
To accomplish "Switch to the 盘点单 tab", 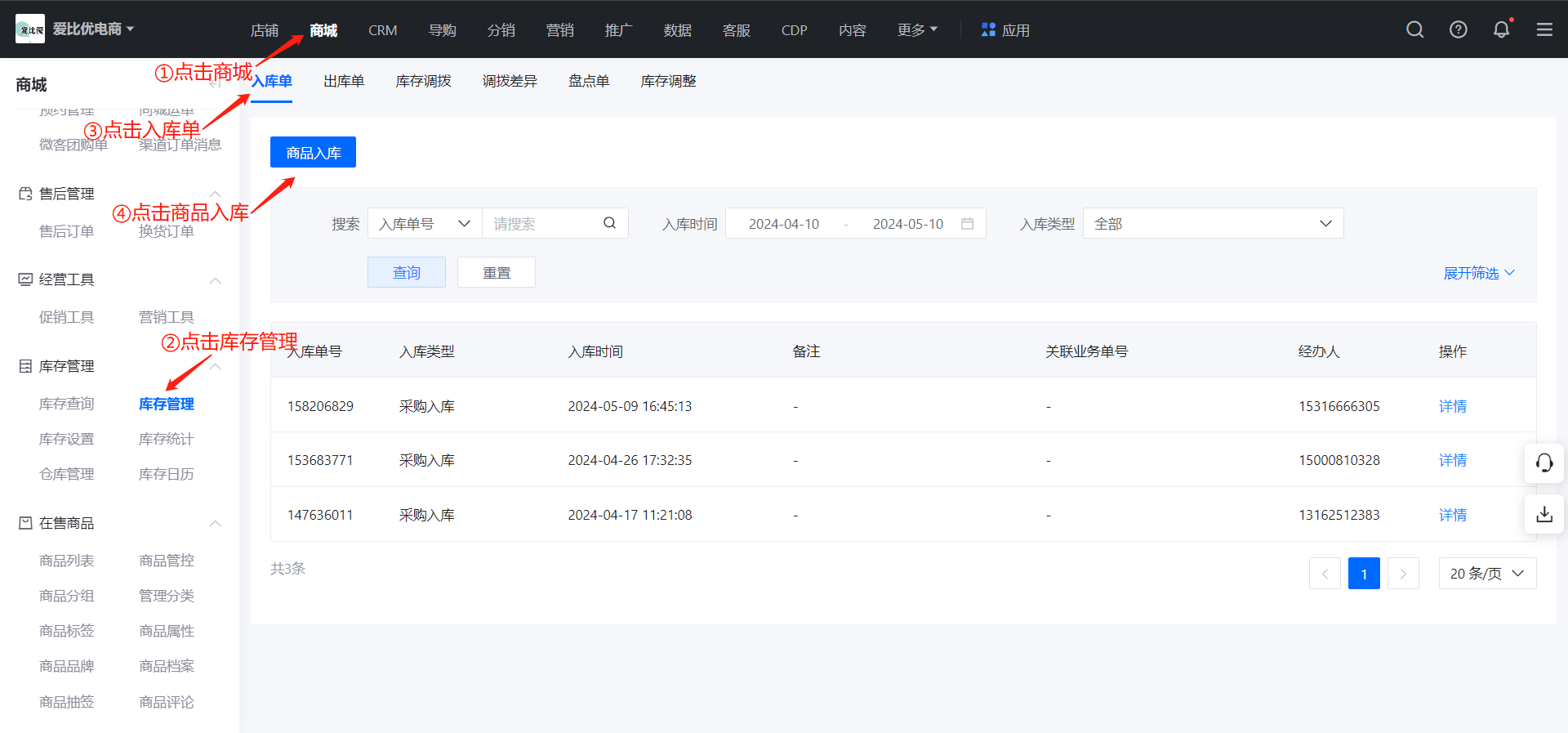I will [x=589, y=81].
